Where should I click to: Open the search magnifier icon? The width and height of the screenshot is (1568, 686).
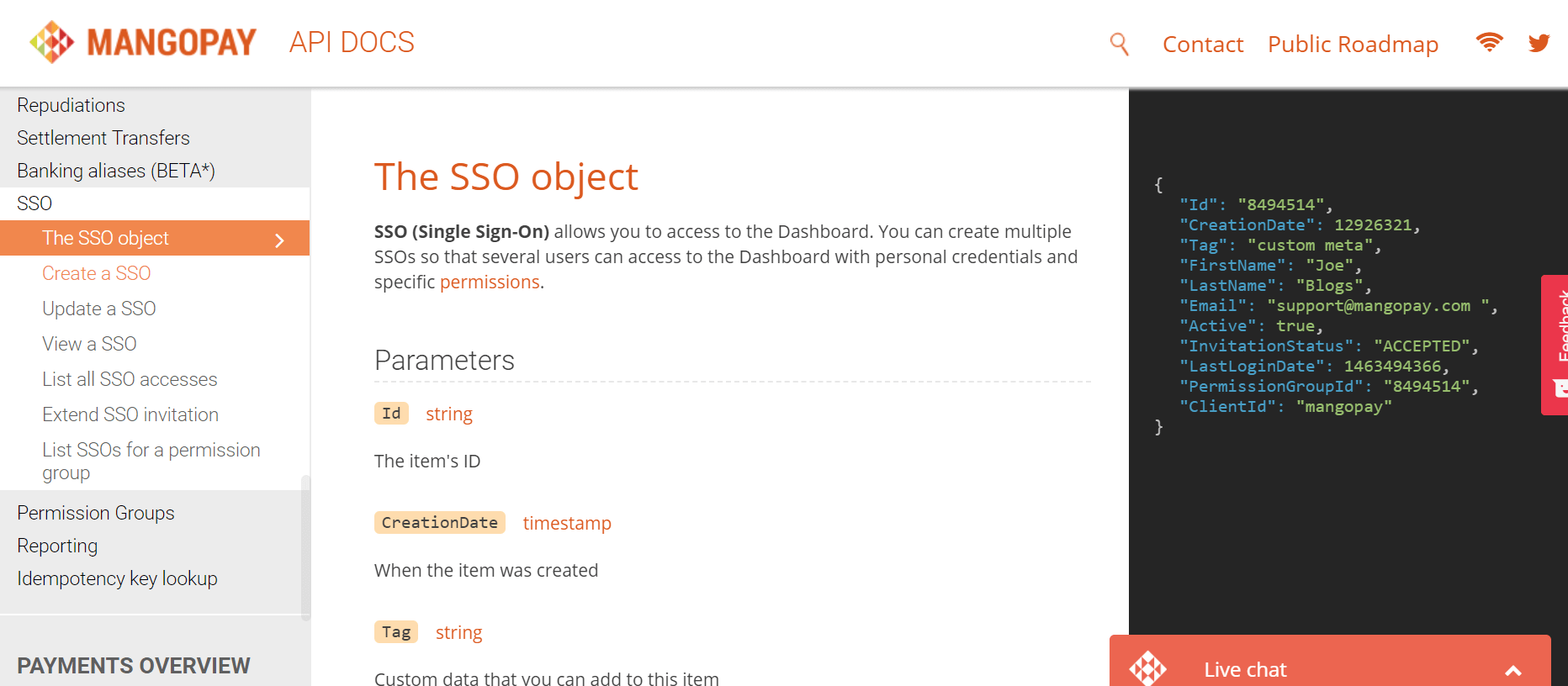point(1119,44)
